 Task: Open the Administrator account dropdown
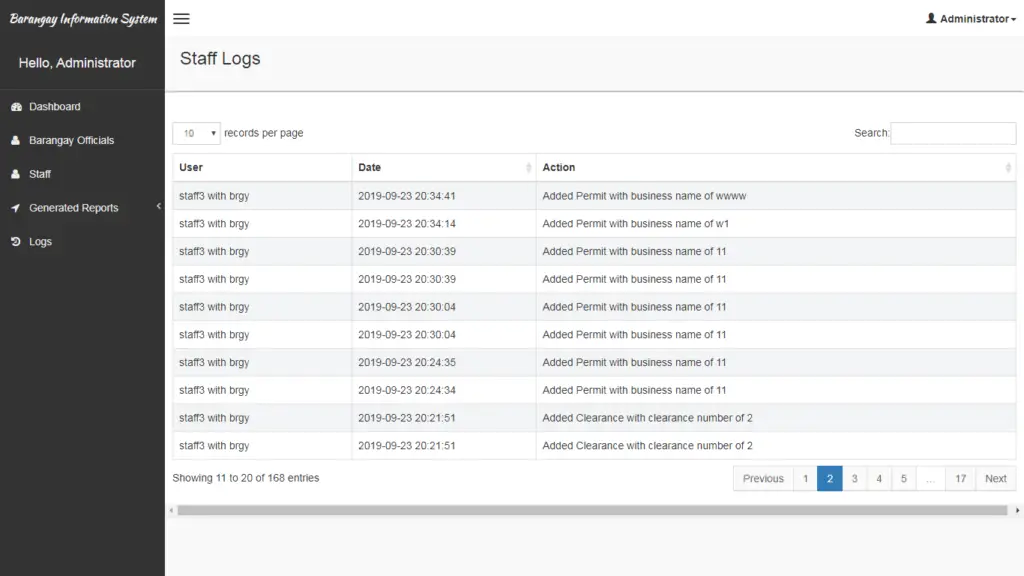tap(970, 18)
